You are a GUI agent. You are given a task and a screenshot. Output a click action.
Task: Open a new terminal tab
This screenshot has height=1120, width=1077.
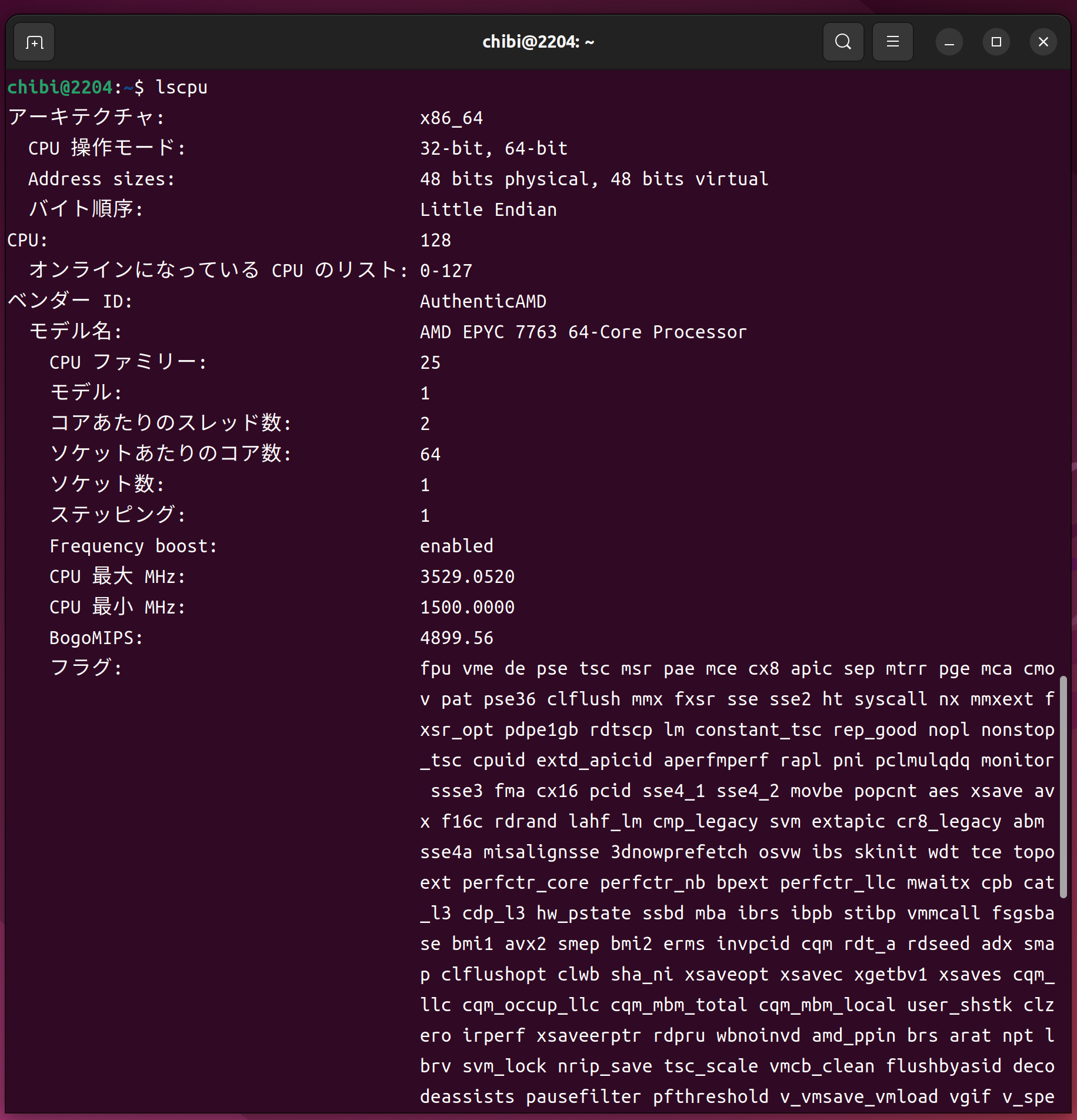(35, 42)
